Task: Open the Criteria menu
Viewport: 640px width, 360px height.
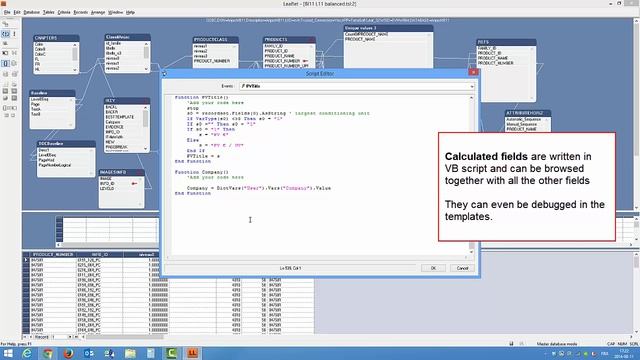Action: click(64, 12)
